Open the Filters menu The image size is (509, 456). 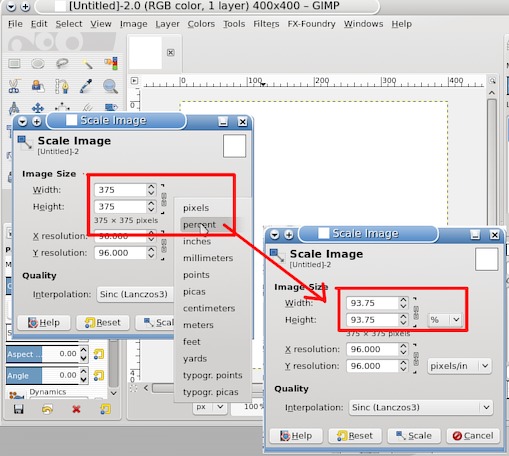coord(266,24)
